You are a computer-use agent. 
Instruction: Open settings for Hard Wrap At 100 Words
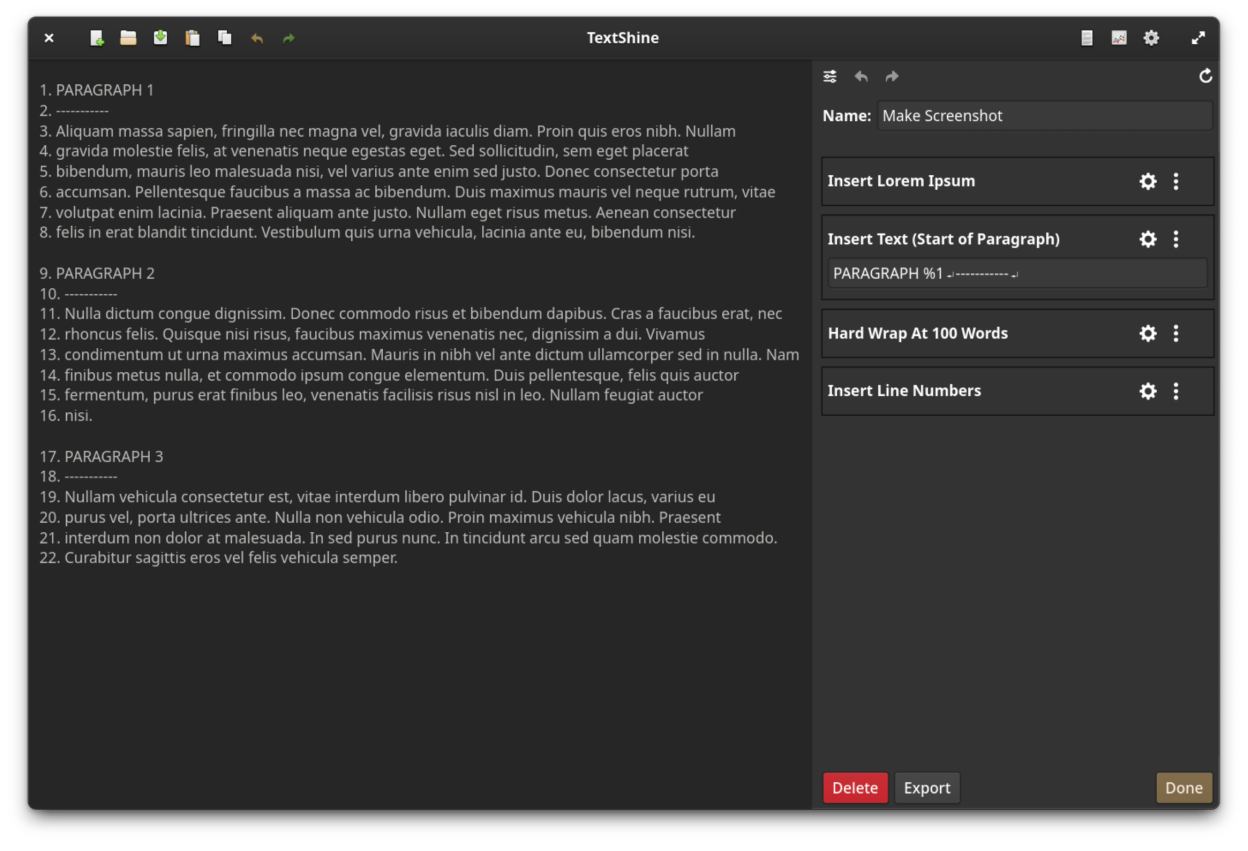tap(1148, 333)
